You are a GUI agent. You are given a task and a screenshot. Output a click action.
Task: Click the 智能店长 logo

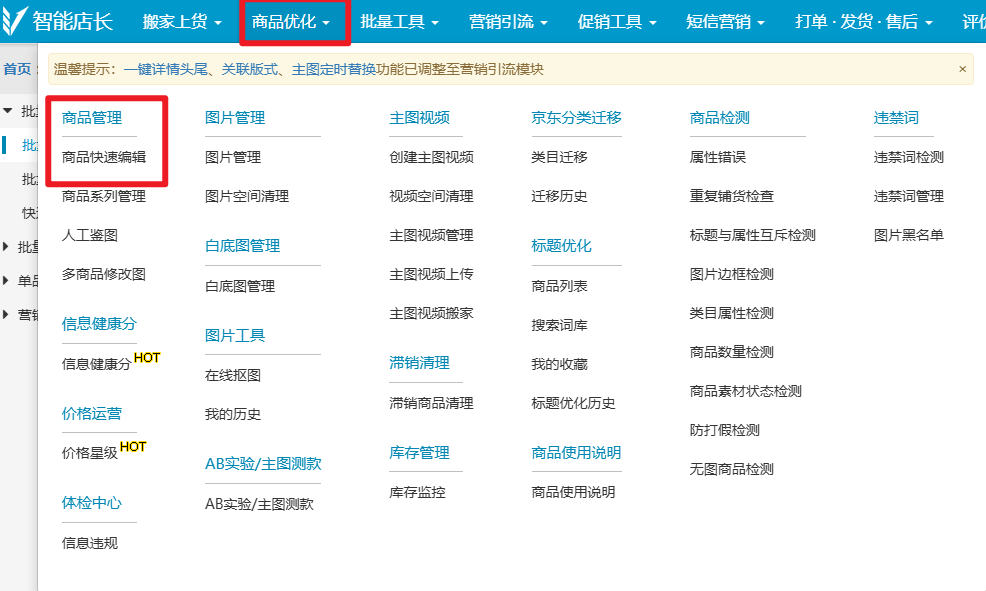point(62,21)
